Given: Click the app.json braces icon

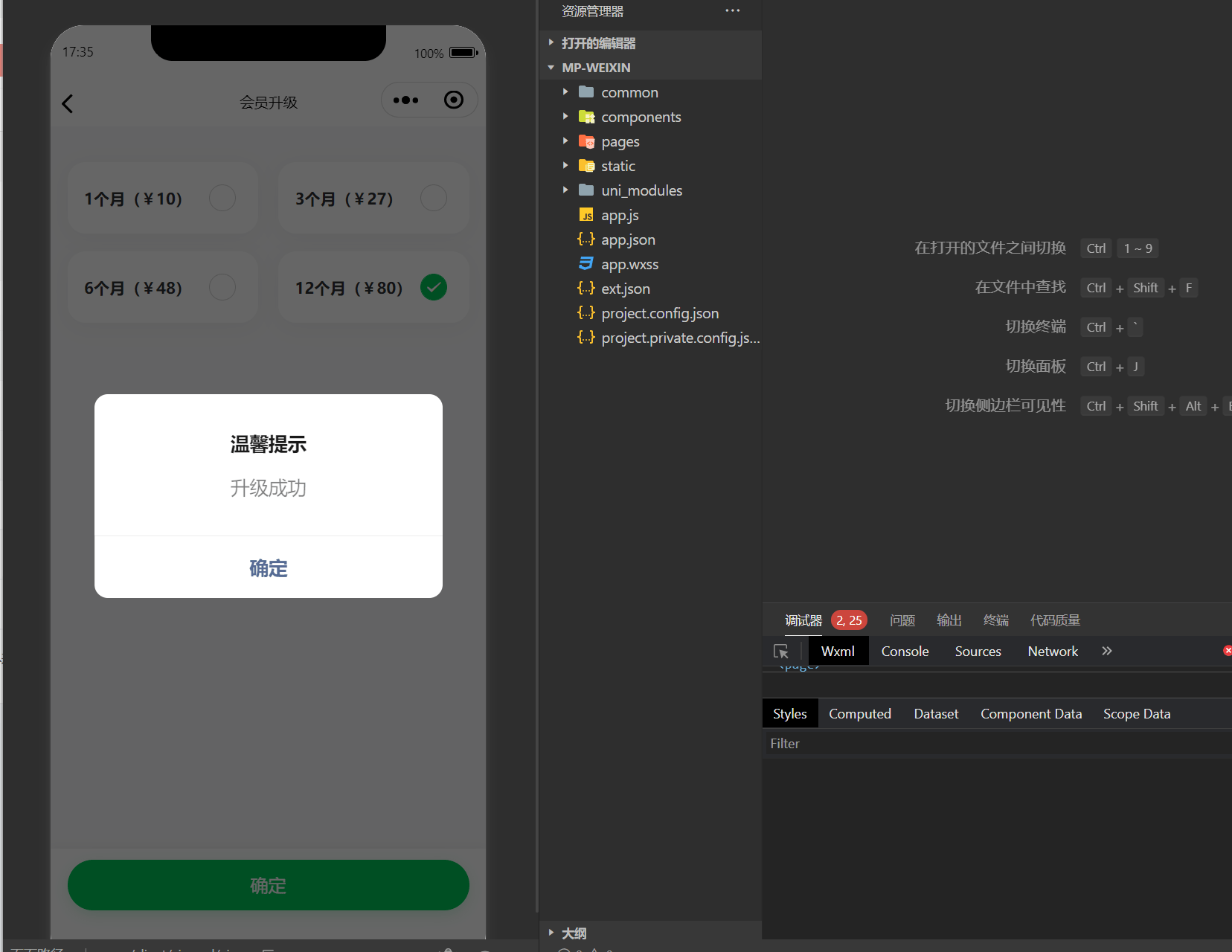Looking at the screenshot, I should [x=586, y=239].
